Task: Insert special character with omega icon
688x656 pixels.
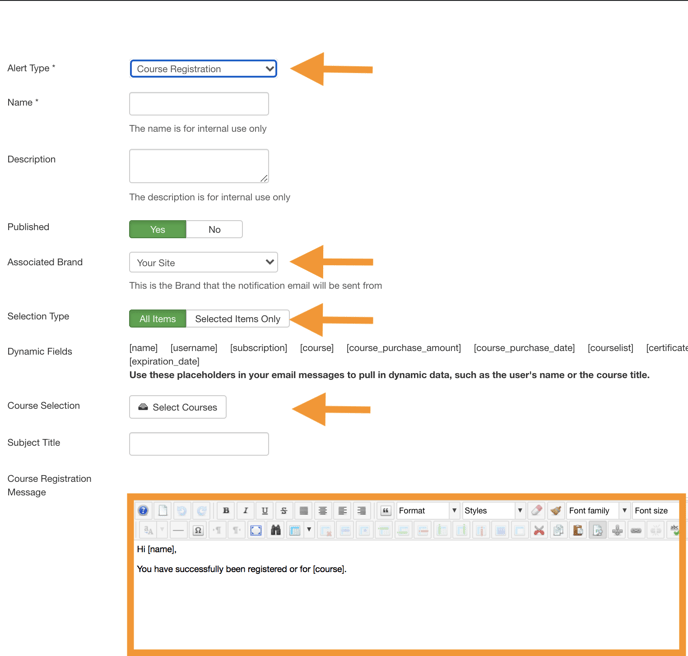Action: (198, 531)
